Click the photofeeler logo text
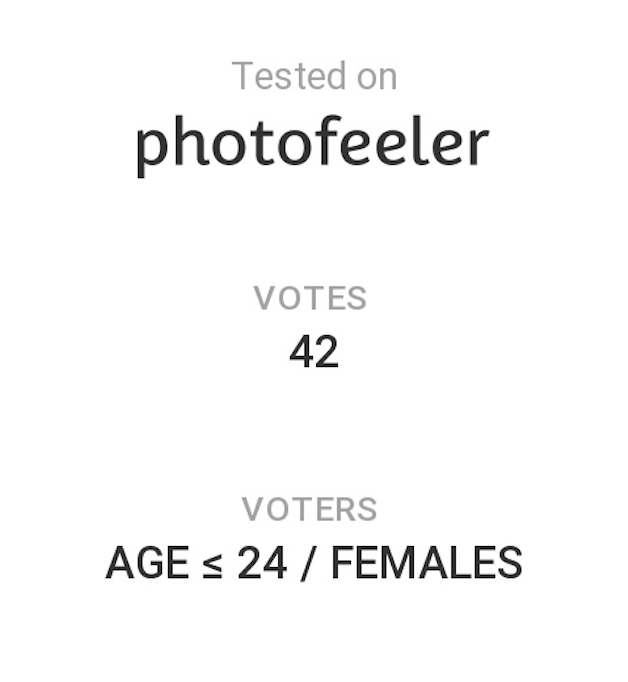Viewport: 628px width, 682px height. [313, 145]
